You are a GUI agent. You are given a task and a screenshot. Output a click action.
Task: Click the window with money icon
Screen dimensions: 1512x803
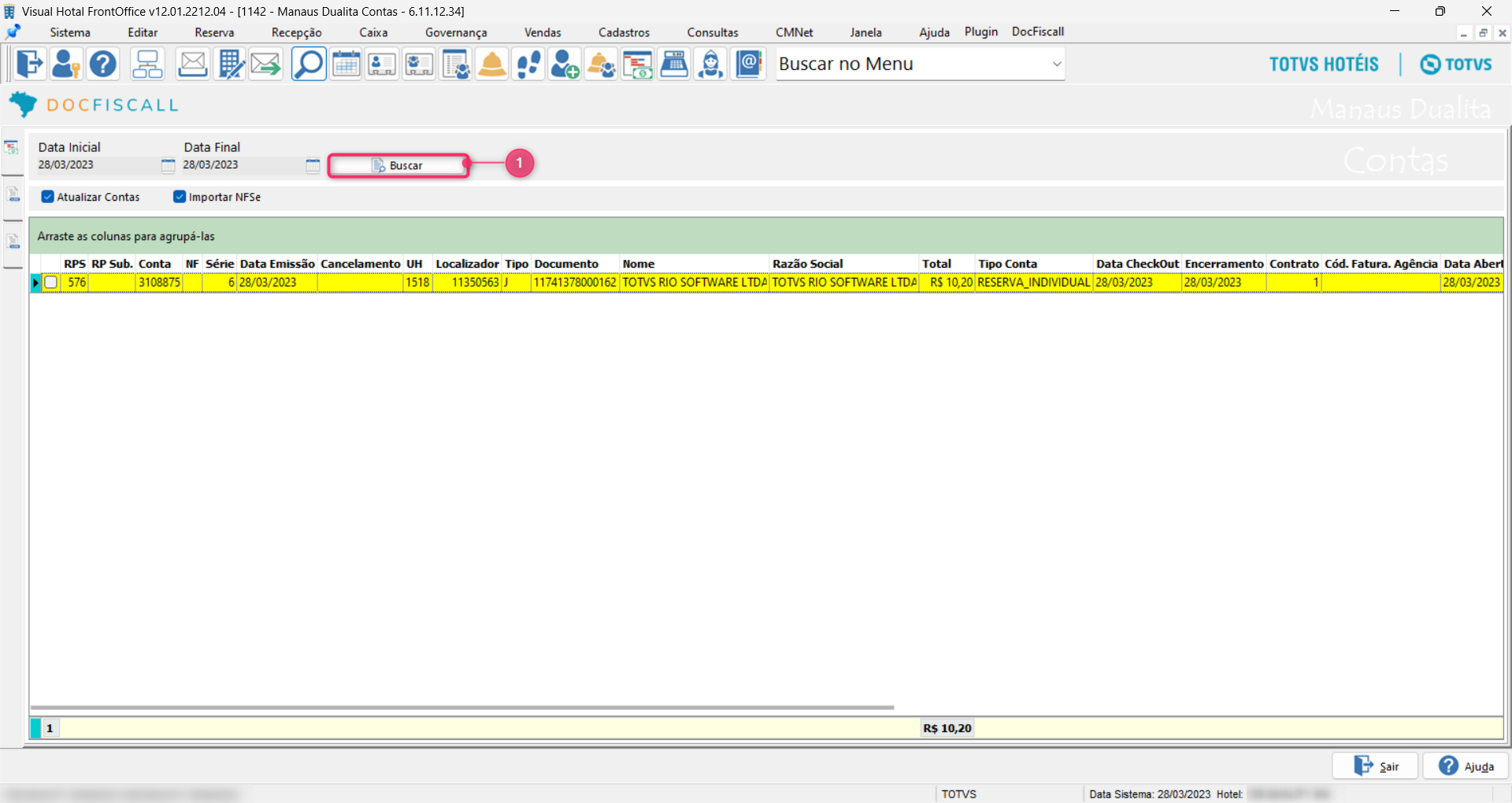click(638, 64)
